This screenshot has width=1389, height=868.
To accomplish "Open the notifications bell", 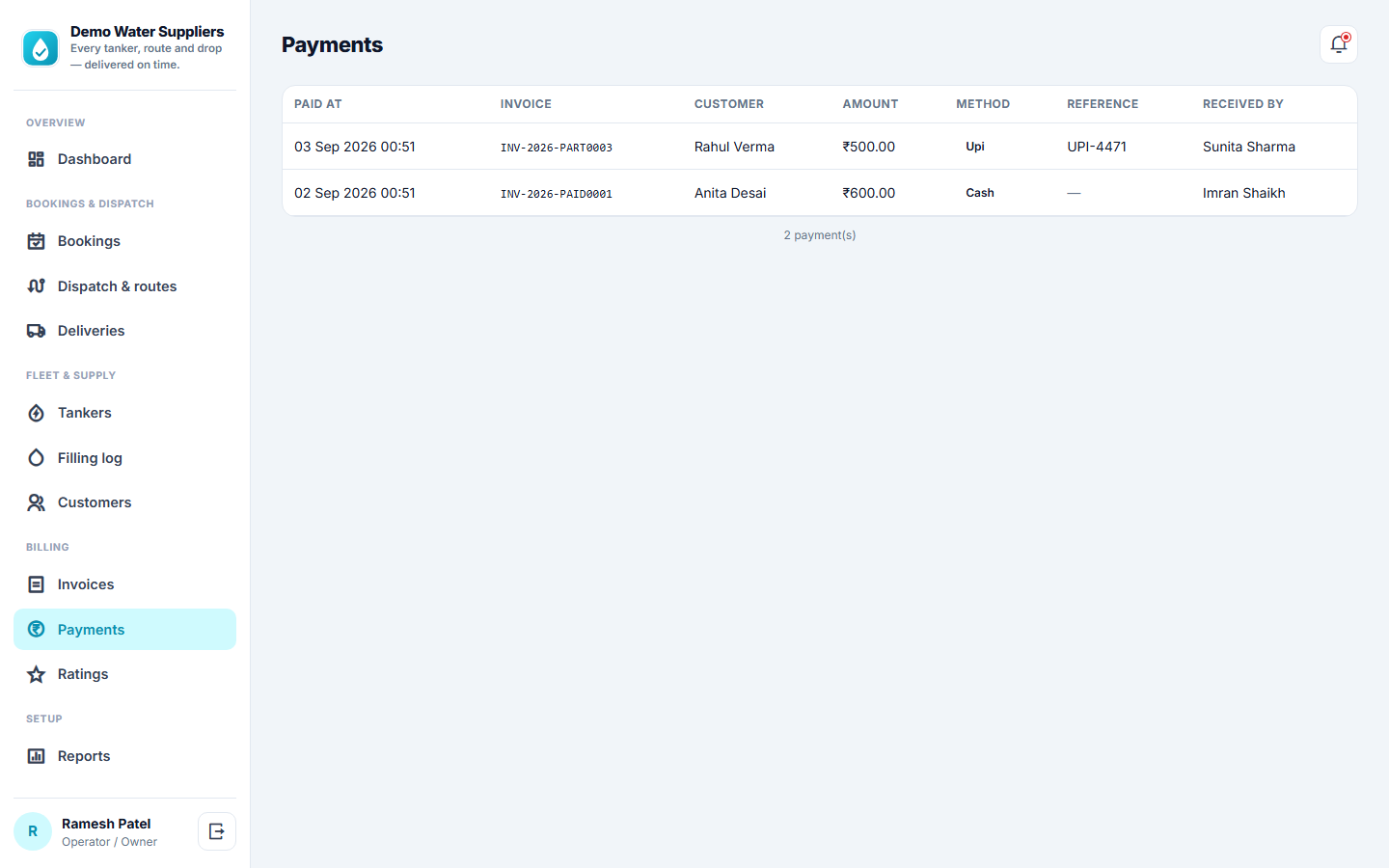I will click(x=1339, y=44).
